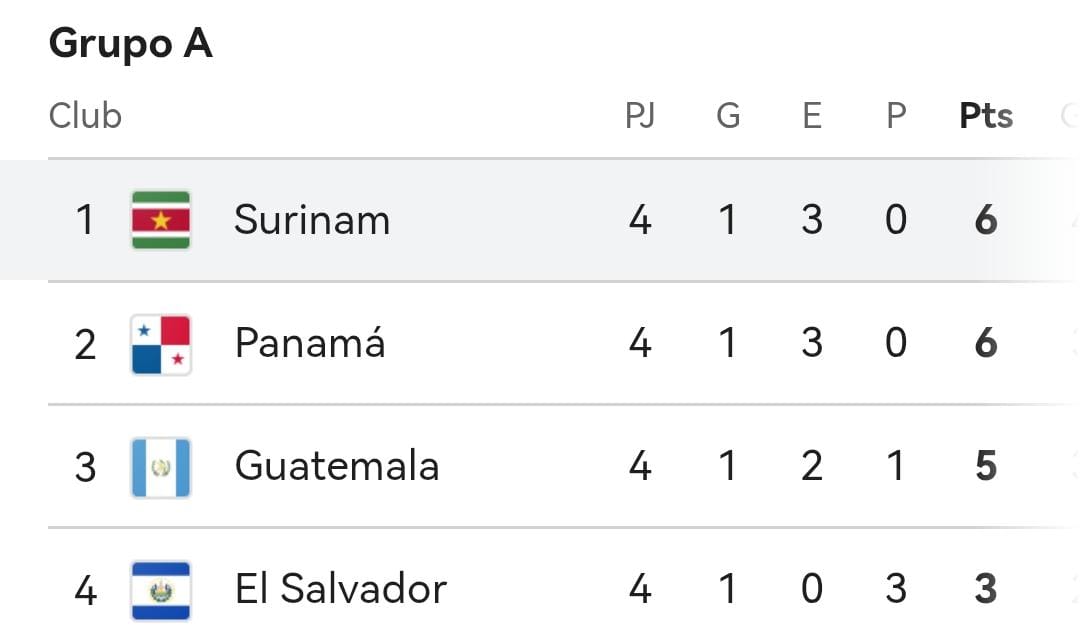Click the Grupo A heading

click(x=130, y=44)
